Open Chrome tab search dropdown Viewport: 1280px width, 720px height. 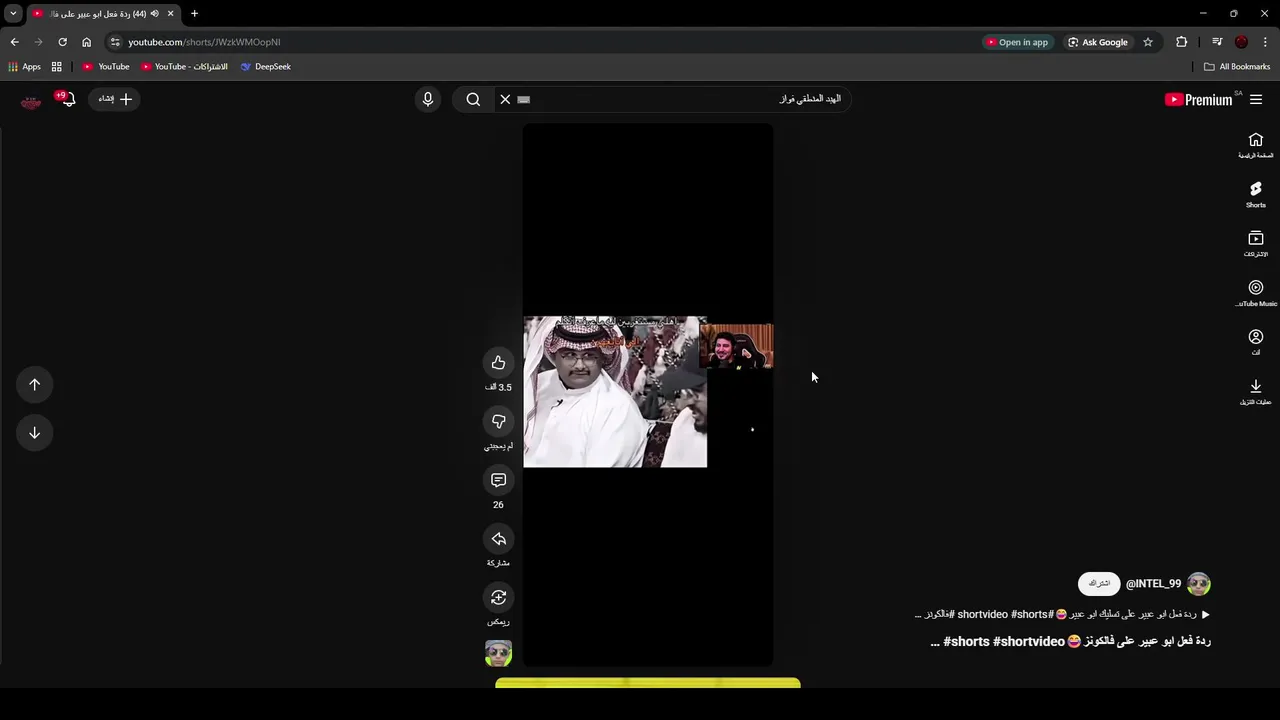(x=13, y=13)
